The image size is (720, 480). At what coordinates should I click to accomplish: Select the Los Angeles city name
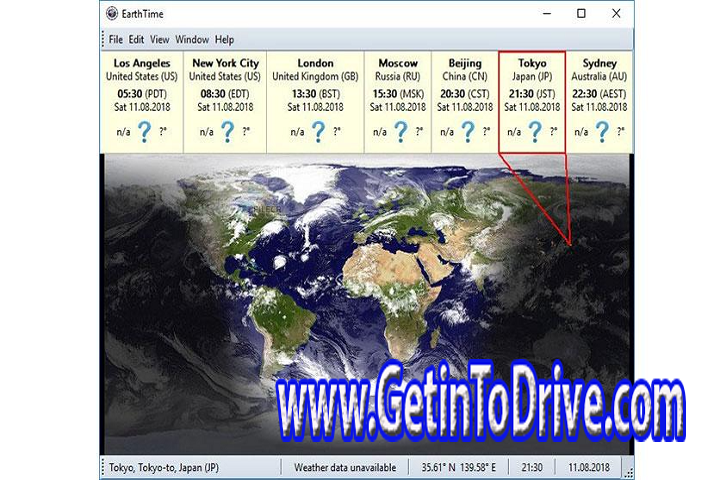click(142, 63)
